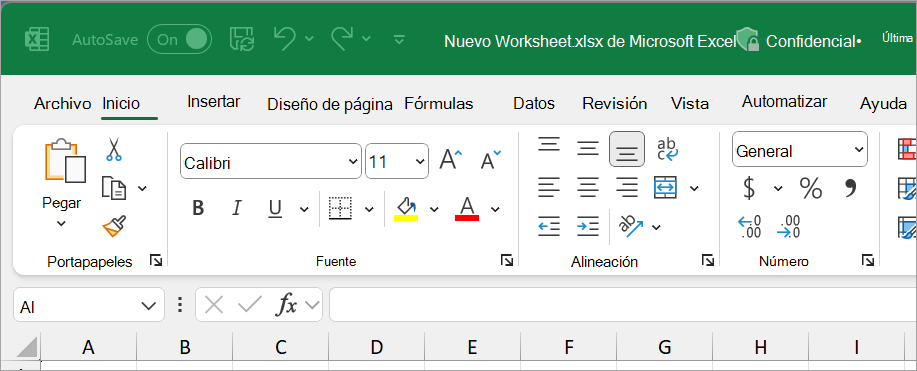Click the Save icon in the title bar

pyautogui.click(x=241, y=39)
